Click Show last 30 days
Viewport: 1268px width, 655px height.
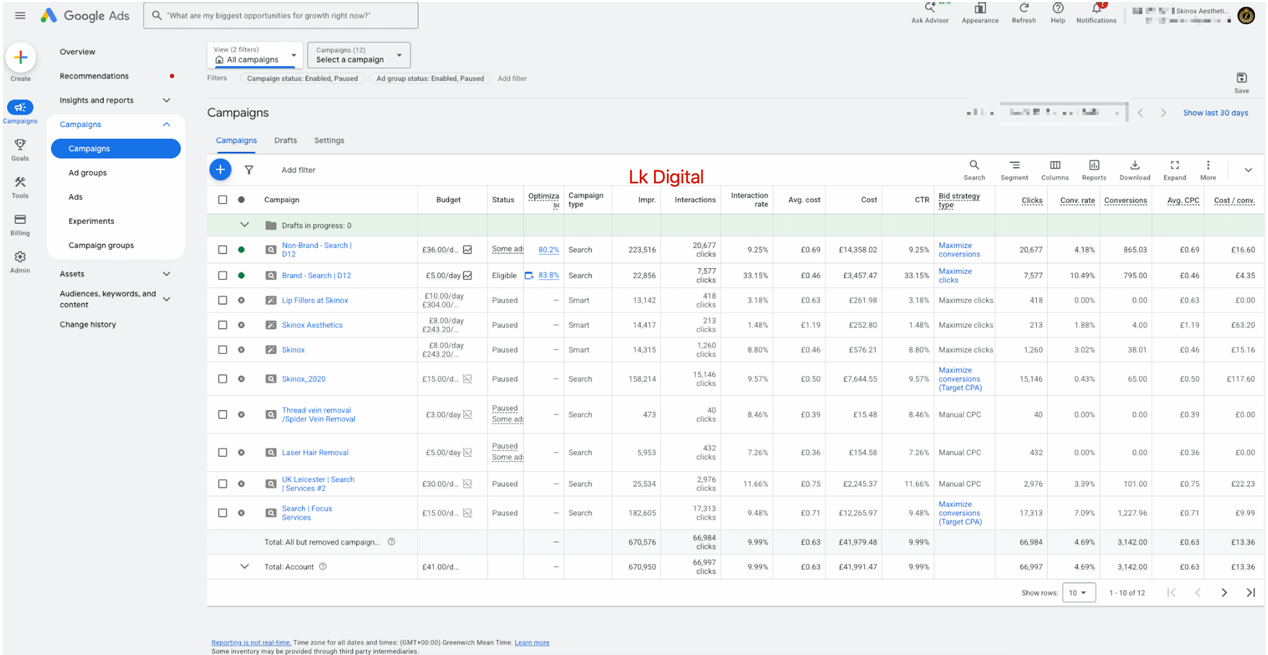[x=1215, y=113]
